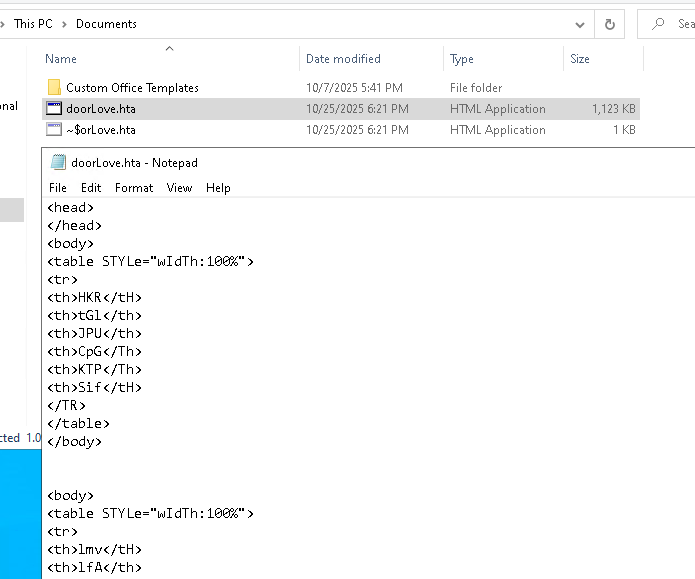Open the address bar history dropdown
The height and width of the screenshot is (579, 695).
(x=580, y=24)
